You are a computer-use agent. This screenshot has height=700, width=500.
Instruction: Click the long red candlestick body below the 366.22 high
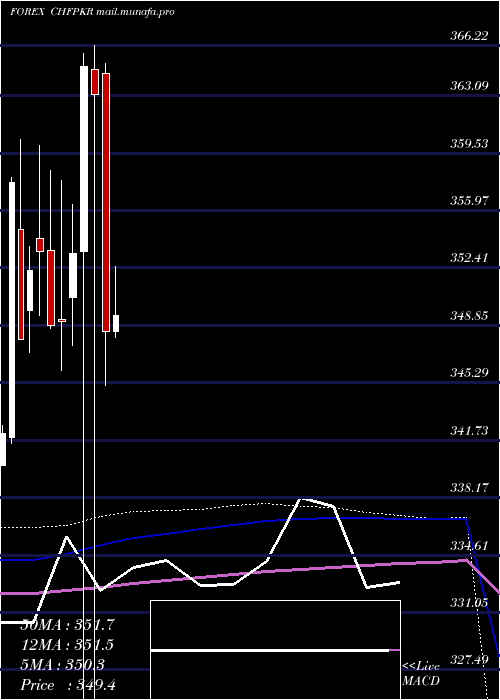(x=106, y=202)
